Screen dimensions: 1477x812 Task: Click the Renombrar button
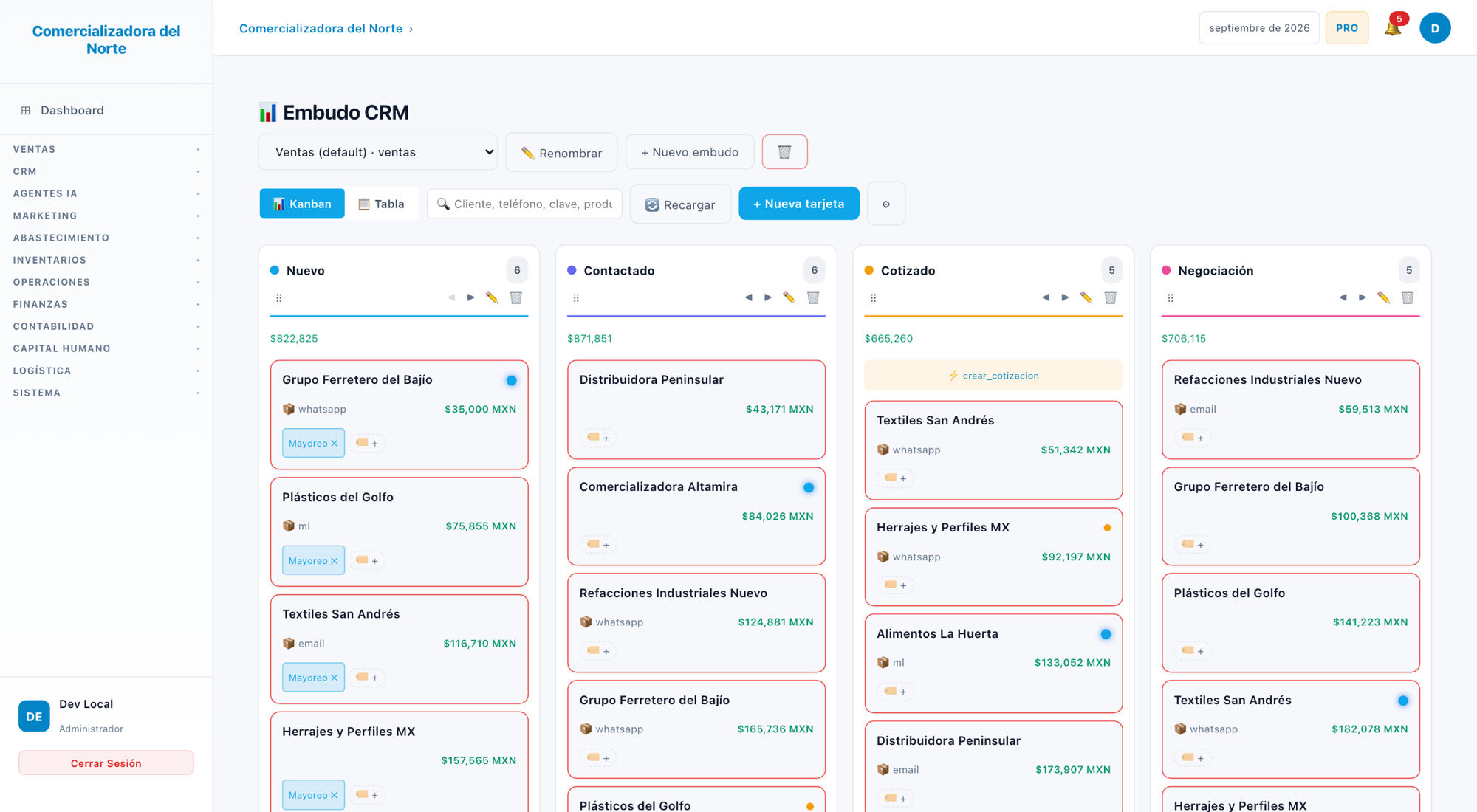point(561,153)
